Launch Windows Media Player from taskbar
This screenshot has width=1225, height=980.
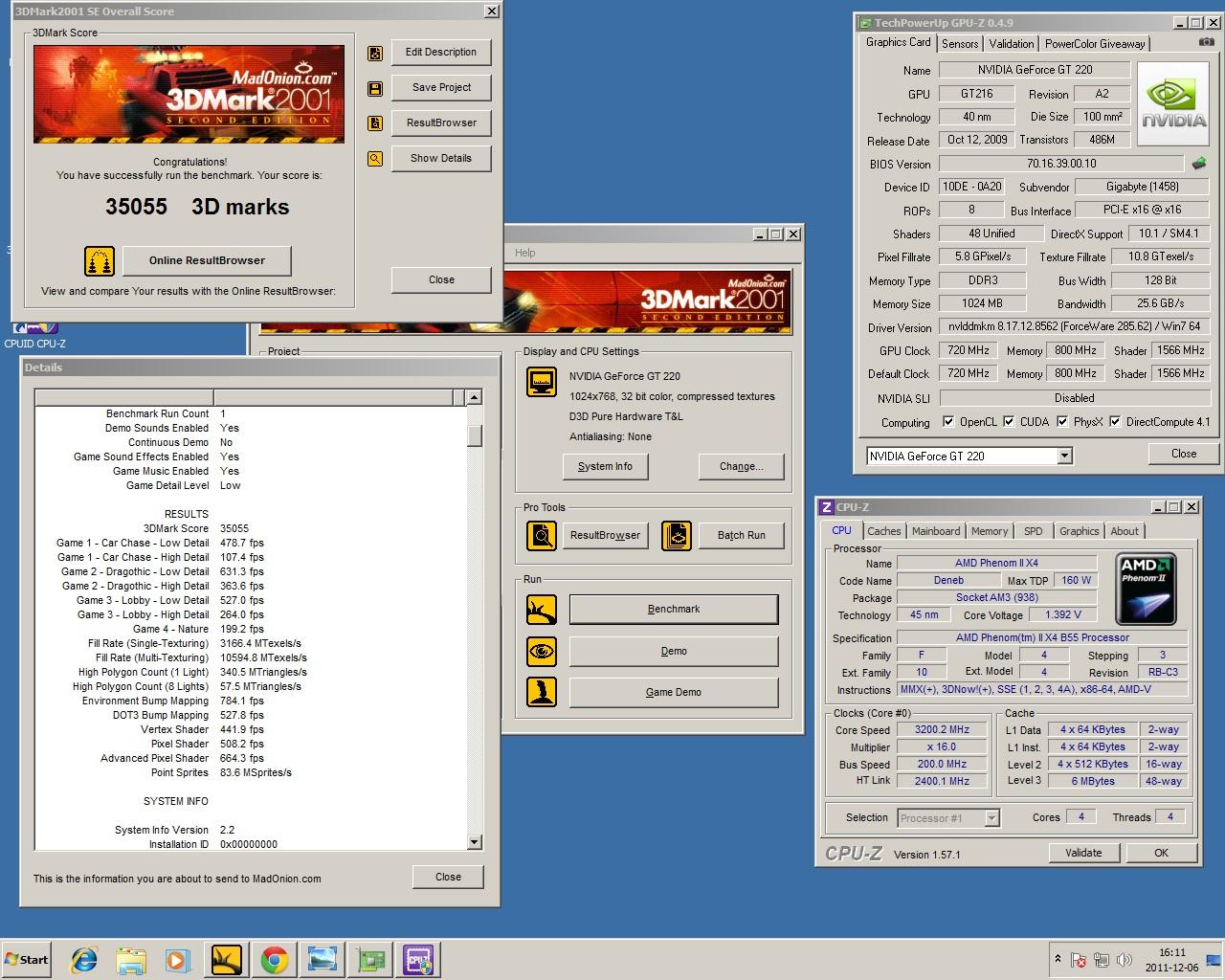[178, 959]
